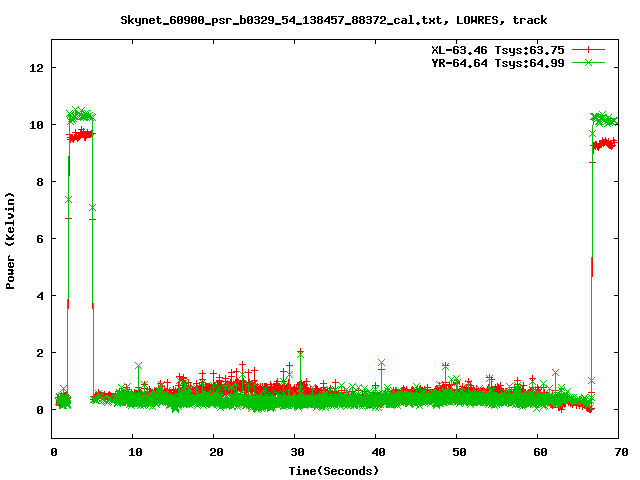Click the y-axis tick label 10
Image resolution: width=640 pixels, height=480 pixels.
point(36,125)
